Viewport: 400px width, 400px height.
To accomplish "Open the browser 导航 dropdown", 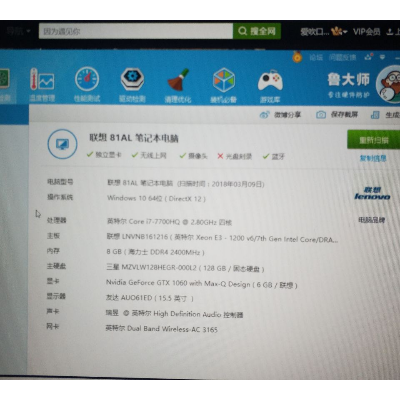I will click(x=18, y=31).
